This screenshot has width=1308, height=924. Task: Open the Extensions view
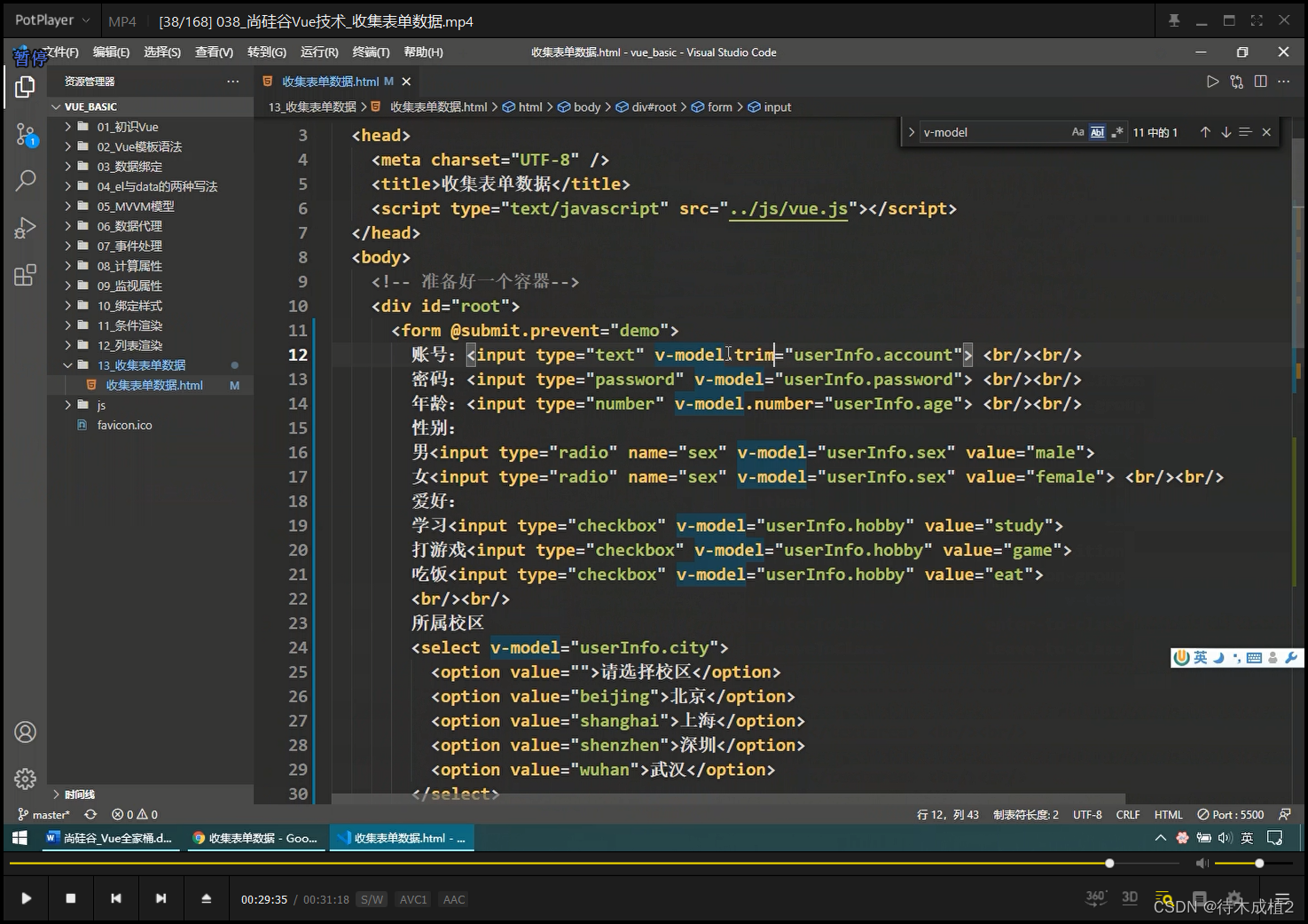[25, 275]
